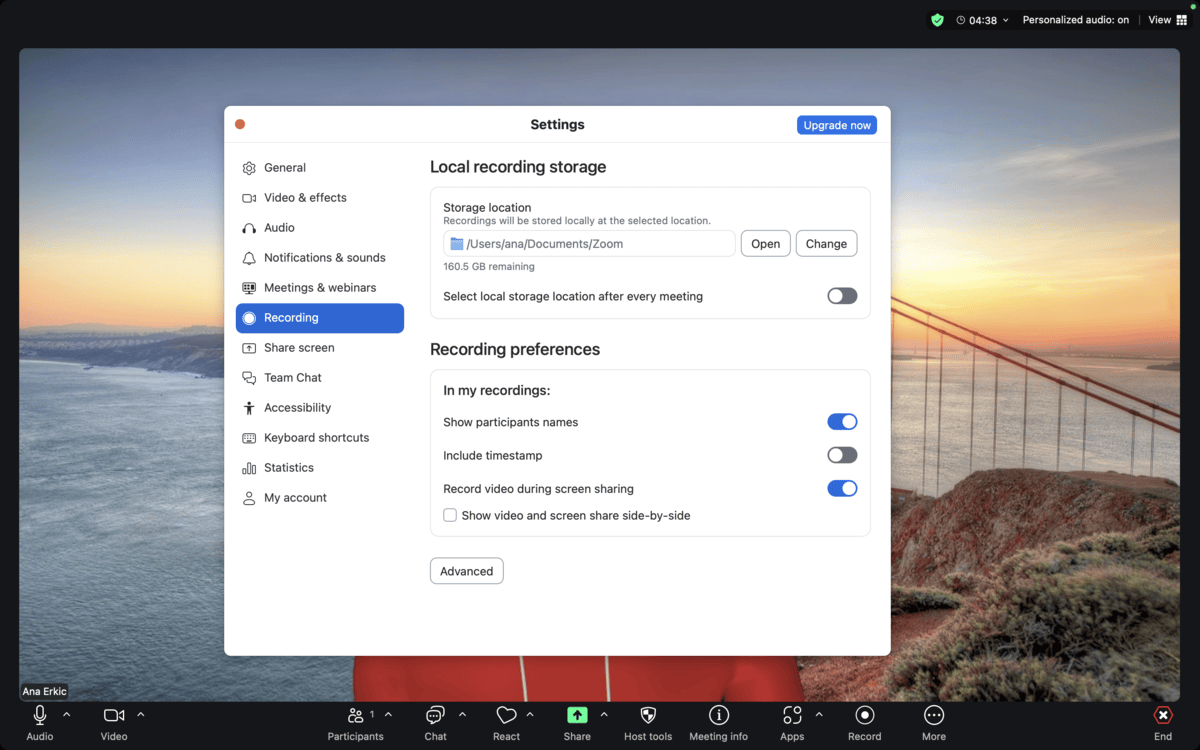
Task: Open the More options icon
Action: point(934,715)
